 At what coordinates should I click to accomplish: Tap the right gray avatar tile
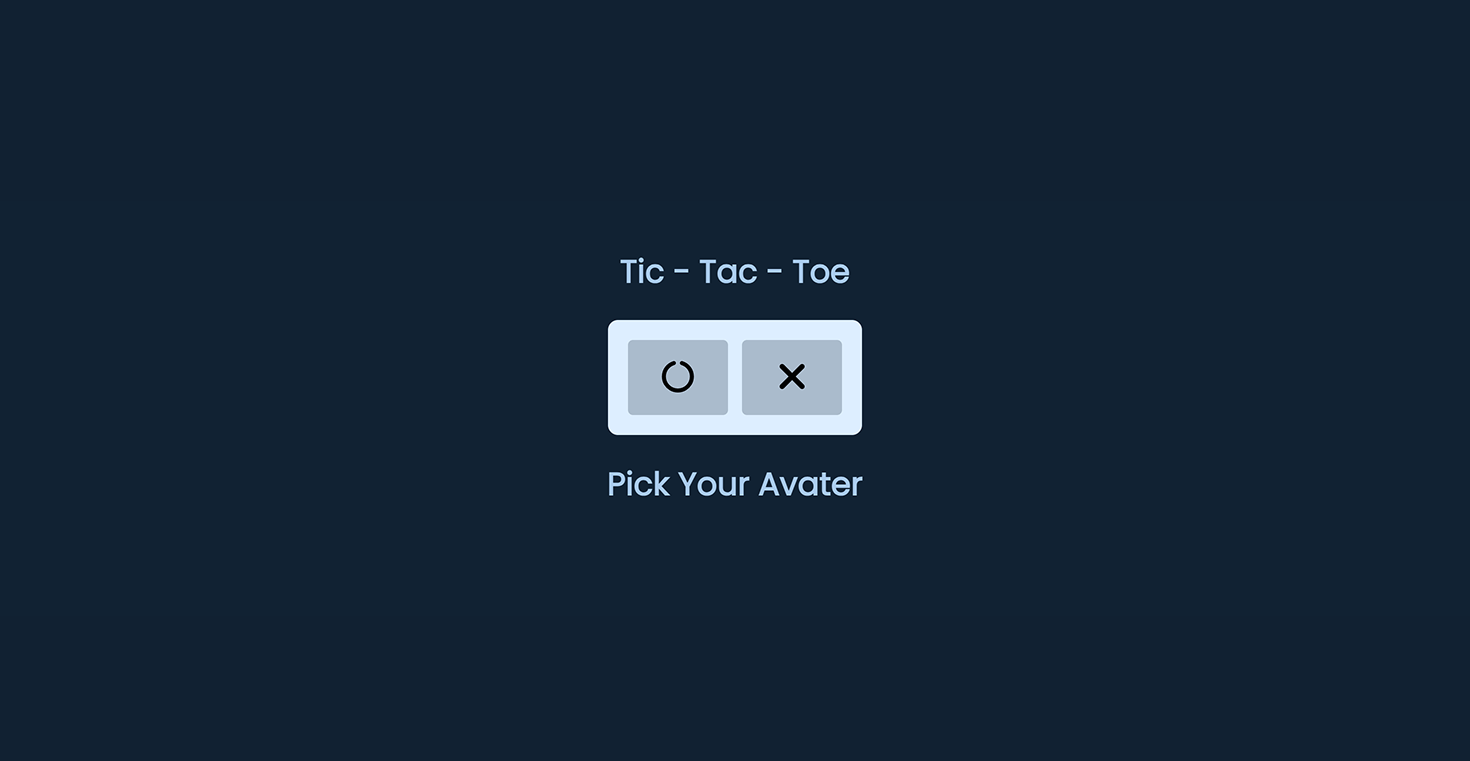tap(792, 377)
